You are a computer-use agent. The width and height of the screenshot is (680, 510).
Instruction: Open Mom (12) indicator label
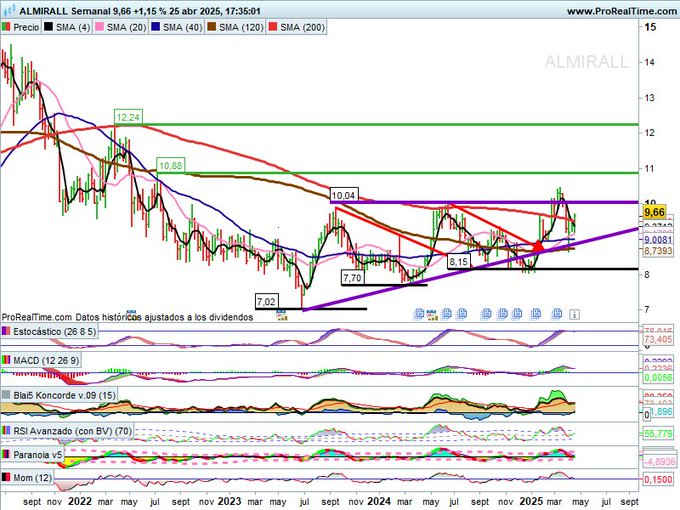click(x=33, y=478)
